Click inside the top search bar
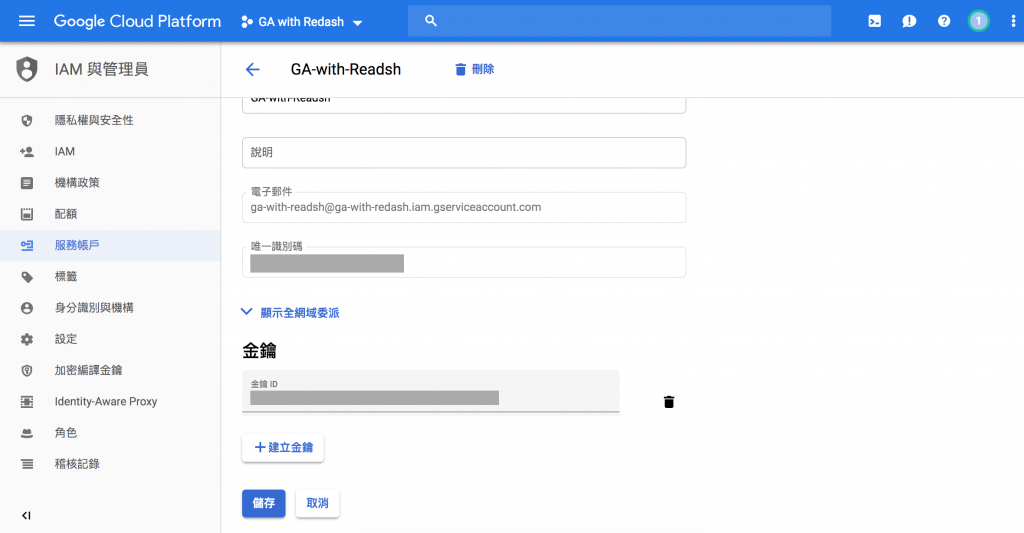 (619, 21)
